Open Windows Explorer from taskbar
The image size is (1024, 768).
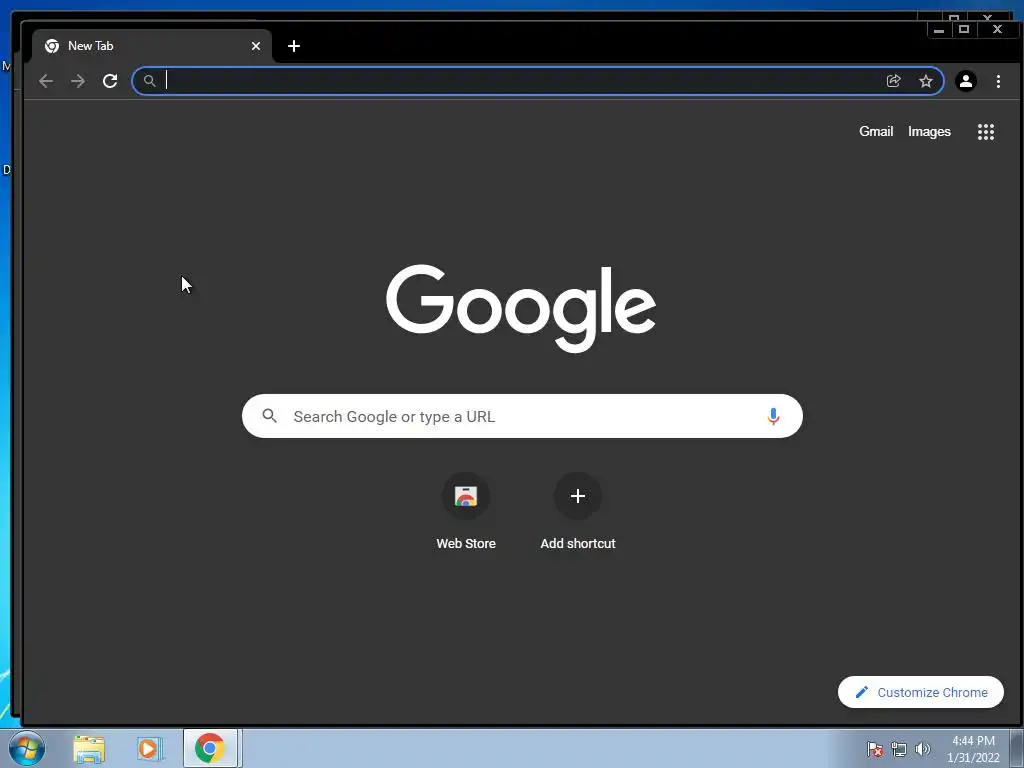89,748
